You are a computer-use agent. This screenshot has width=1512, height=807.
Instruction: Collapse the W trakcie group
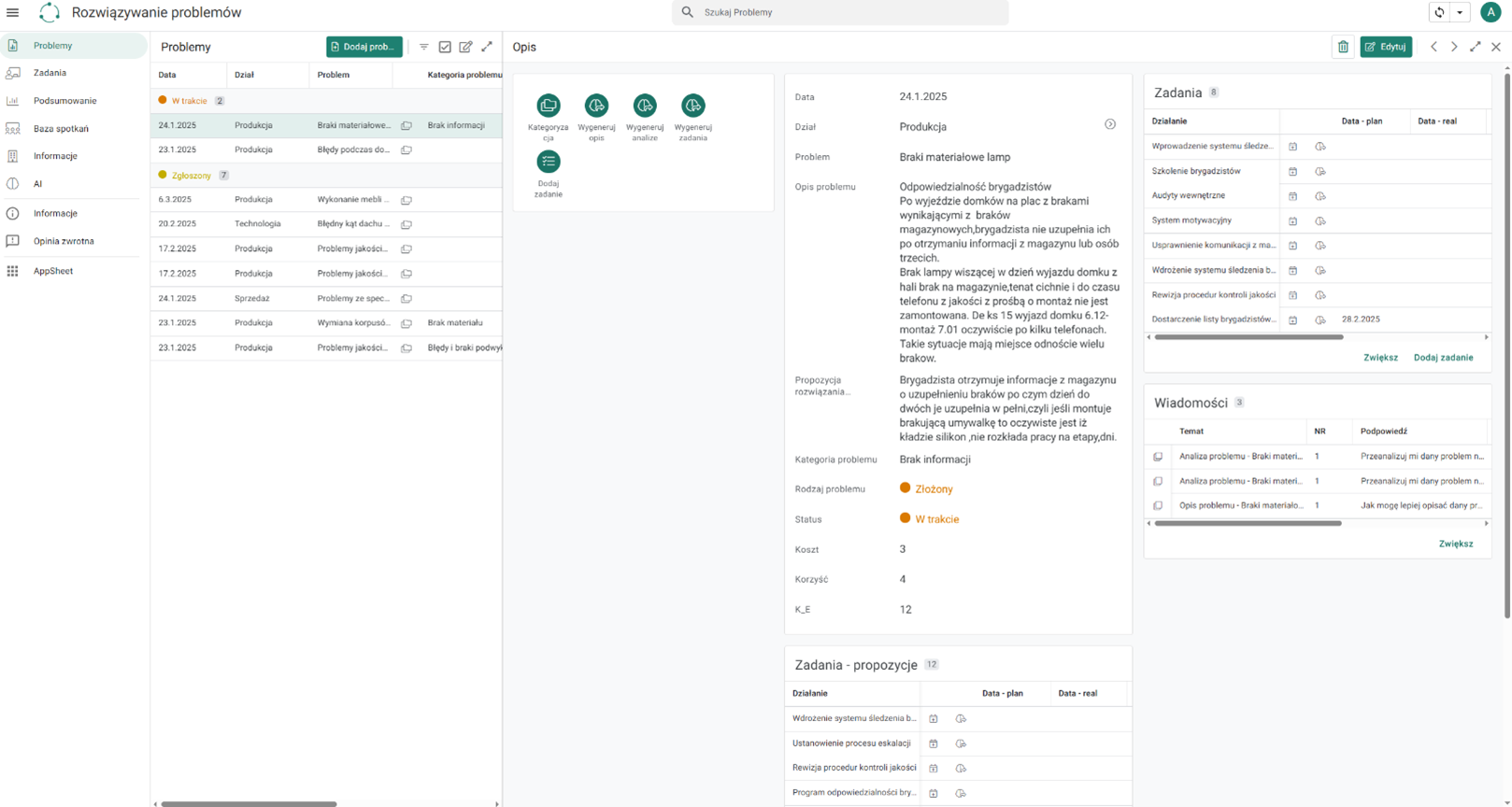190,101
